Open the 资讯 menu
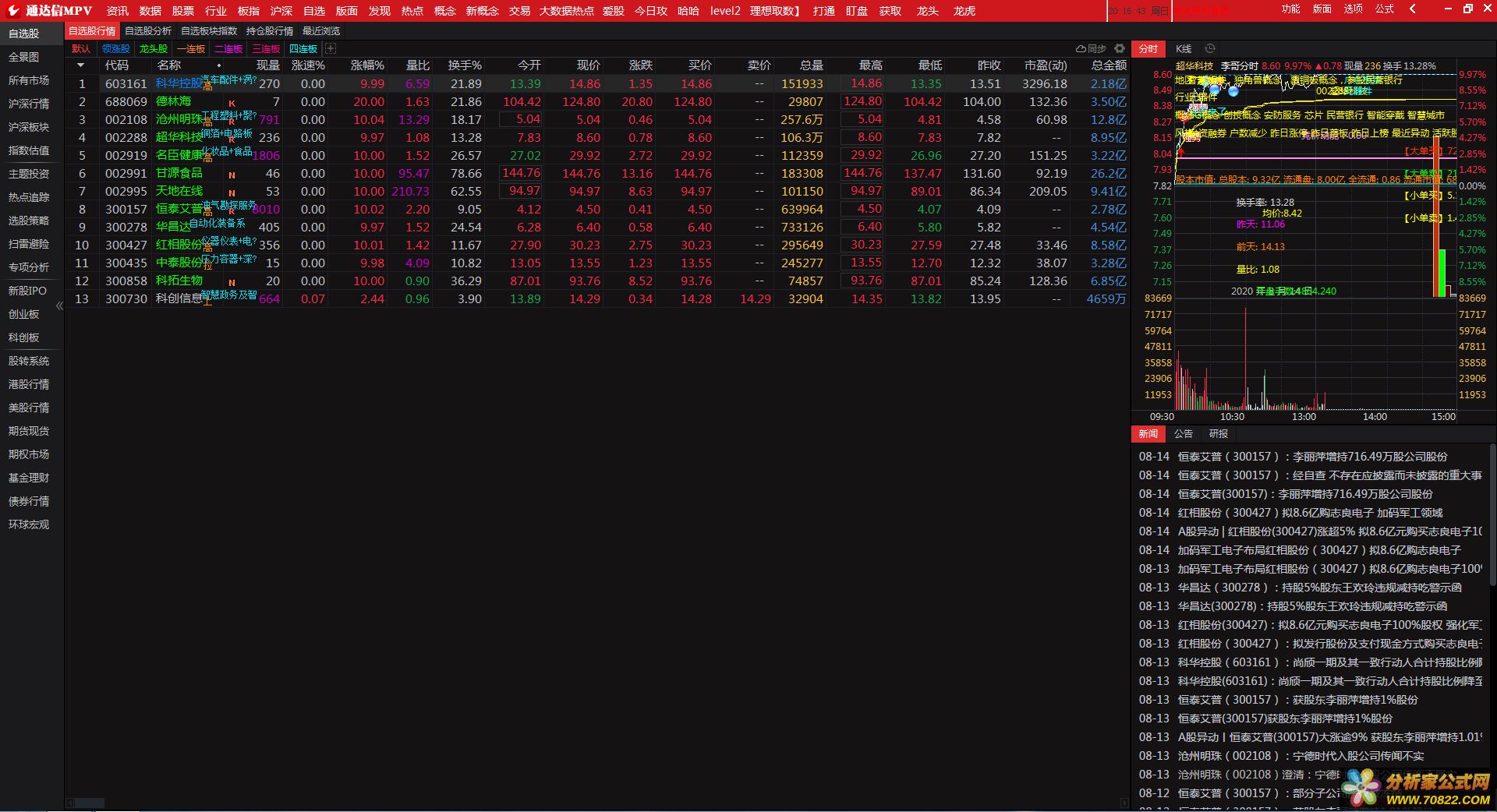 pos(118,11)
